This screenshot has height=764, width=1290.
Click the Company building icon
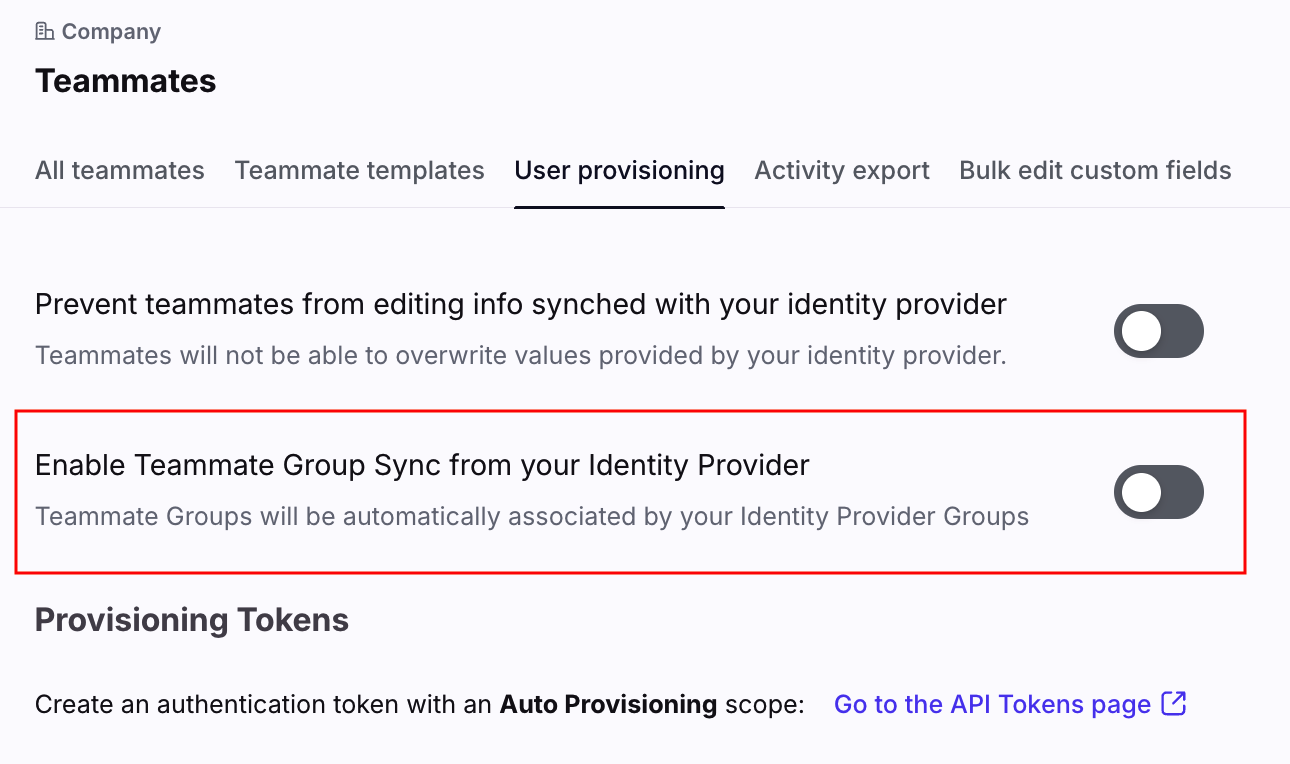(x=44, y=32)
